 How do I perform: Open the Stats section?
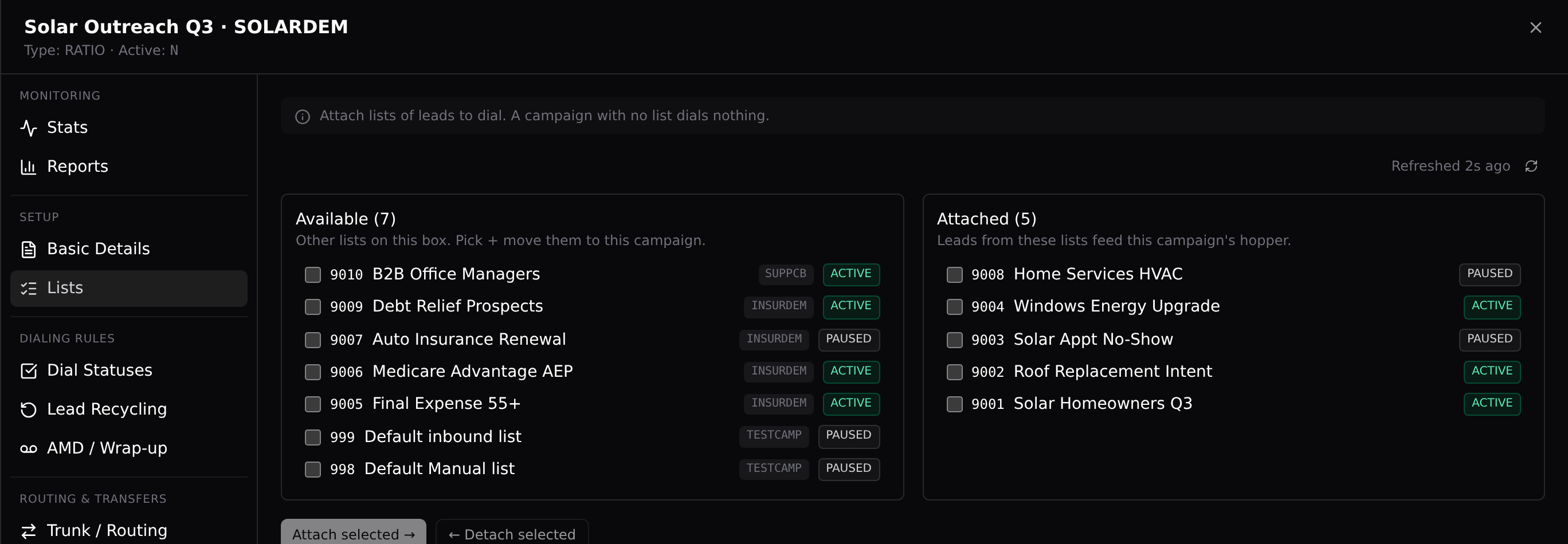click(x=129, y=128)
